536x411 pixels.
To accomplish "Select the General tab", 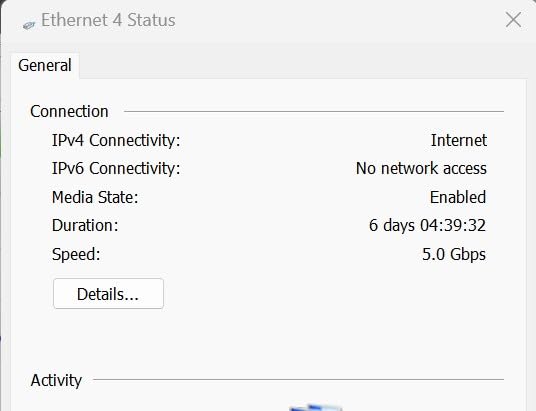I will (x=45, y=65).
